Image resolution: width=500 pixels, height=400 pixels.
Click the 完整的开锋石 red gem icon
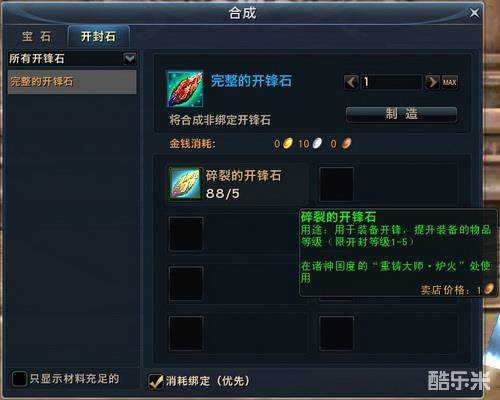[x=185, y=89]
